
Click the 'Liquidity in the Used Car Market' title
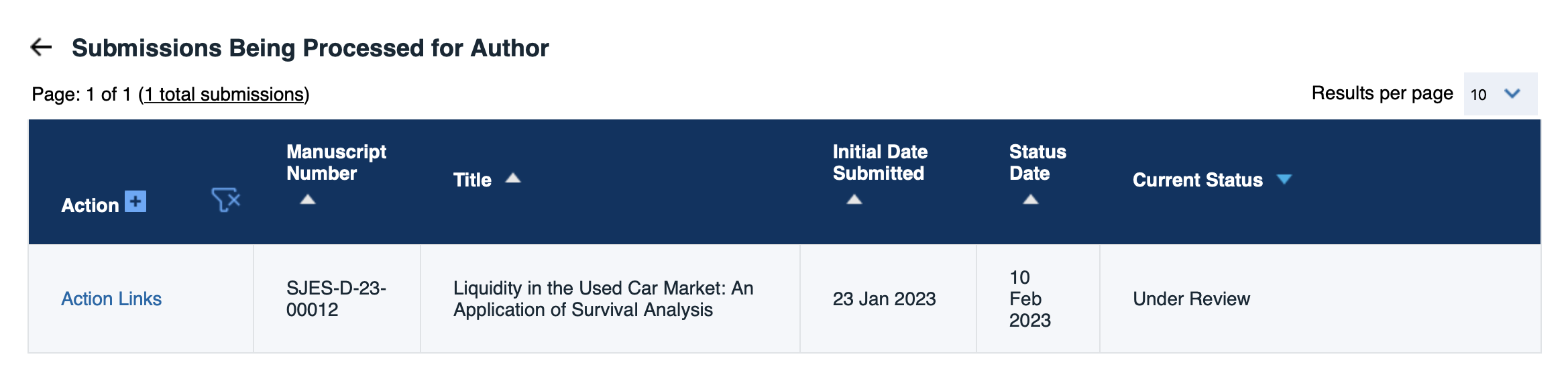pyautogui.click(x=603, y=299)
